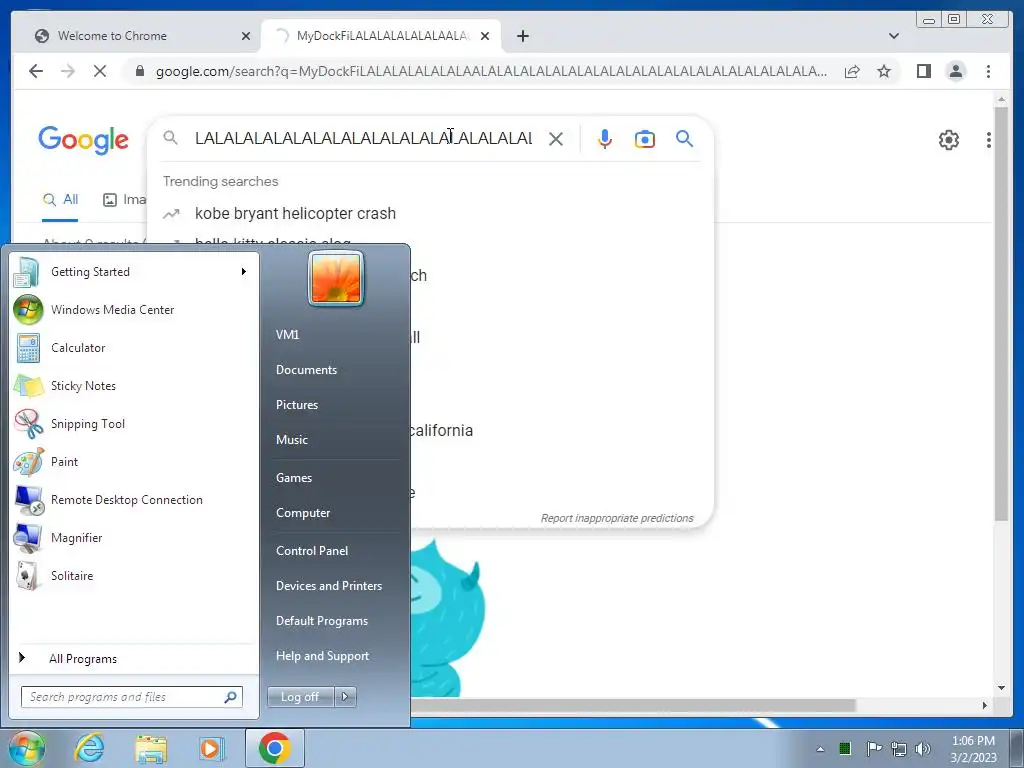Image resolution: width=1024 pixels, height=768 pixels.
Task: Click the share page icon in address bar
Action: (x=852, y=71)
